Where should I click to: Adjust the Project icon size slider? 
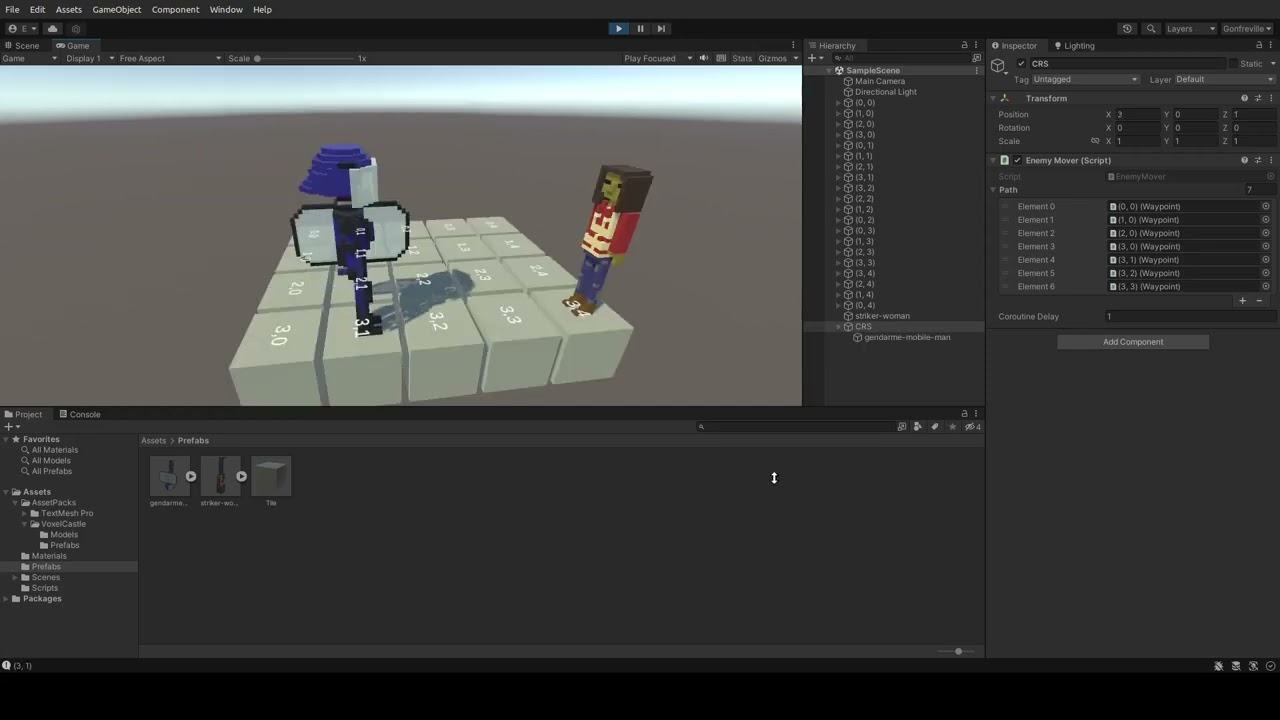click(957, 652)
